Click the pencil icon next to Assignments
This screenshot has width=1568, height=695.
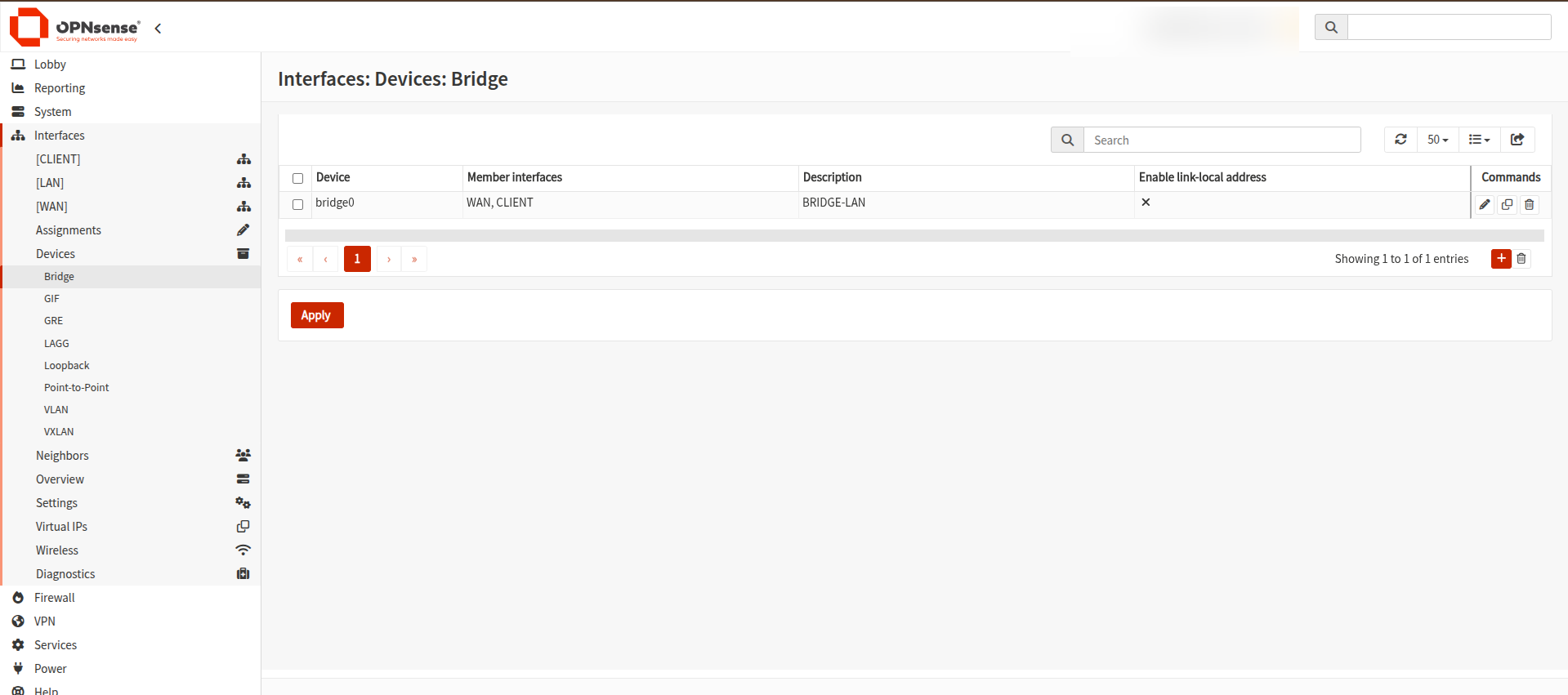[243, 230]
